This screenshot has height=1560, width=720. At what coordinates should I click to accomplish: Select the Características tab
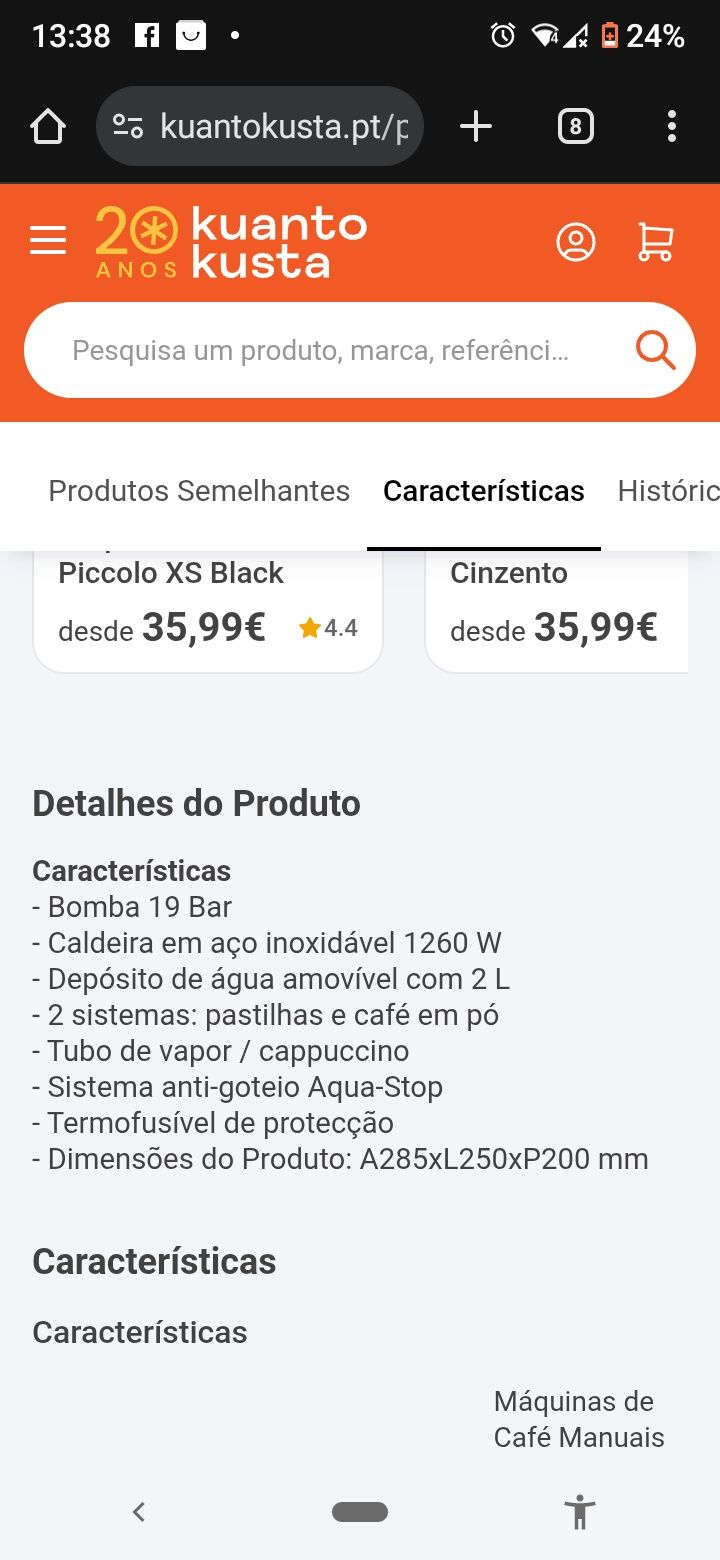point(484,491)
